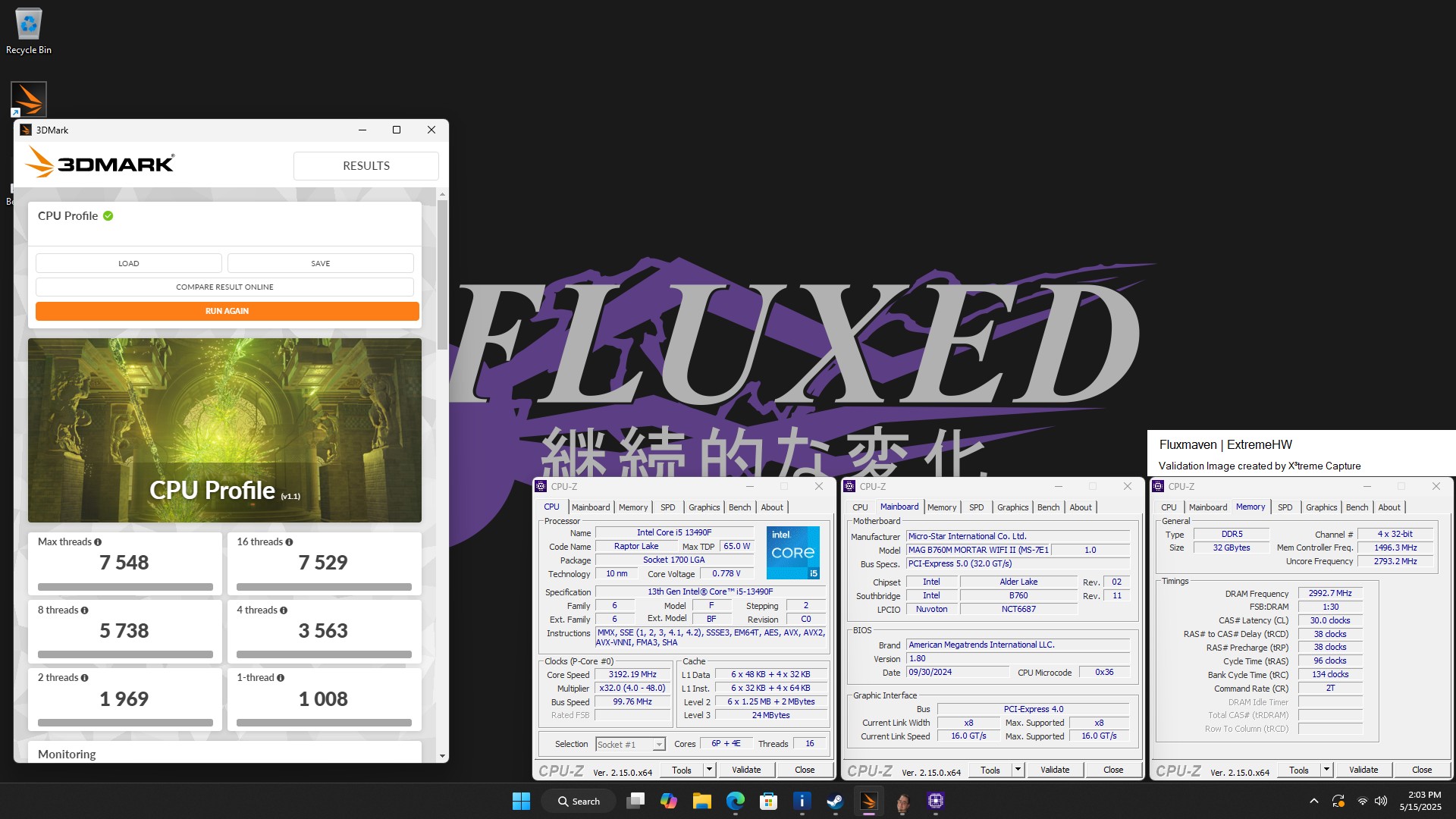Click the 4 threads info icon

pos(284,610)
